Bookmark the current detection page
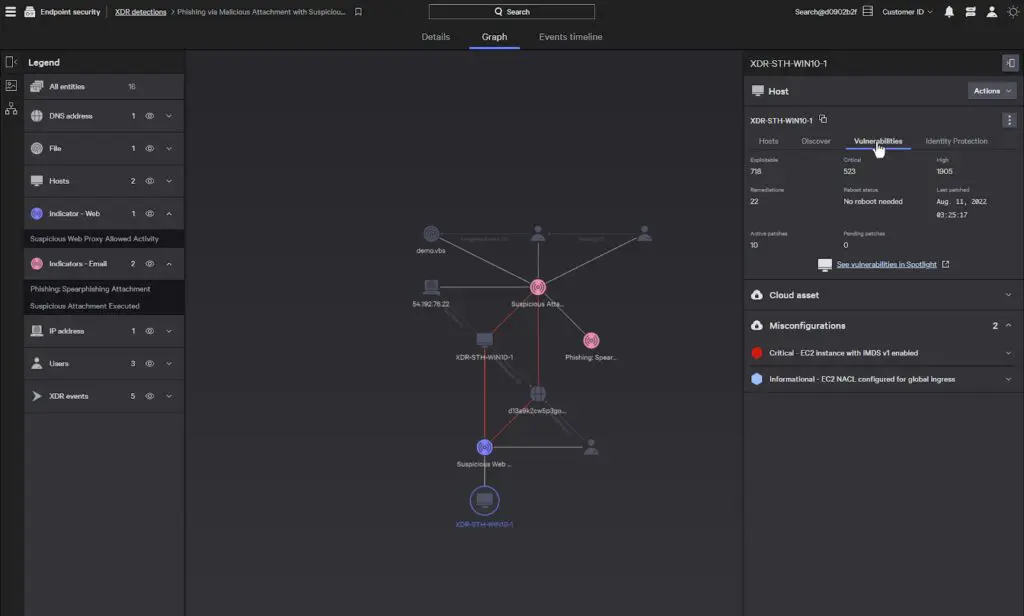 coord(358,12)
